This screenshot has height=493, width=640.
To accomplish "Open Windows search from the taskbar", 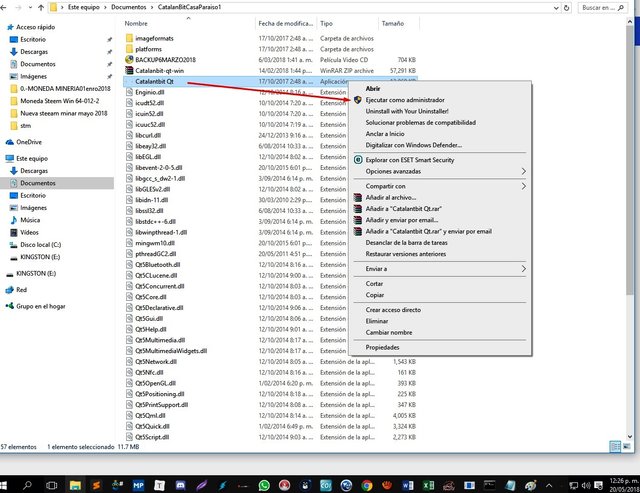I will (x=27, y=485).
